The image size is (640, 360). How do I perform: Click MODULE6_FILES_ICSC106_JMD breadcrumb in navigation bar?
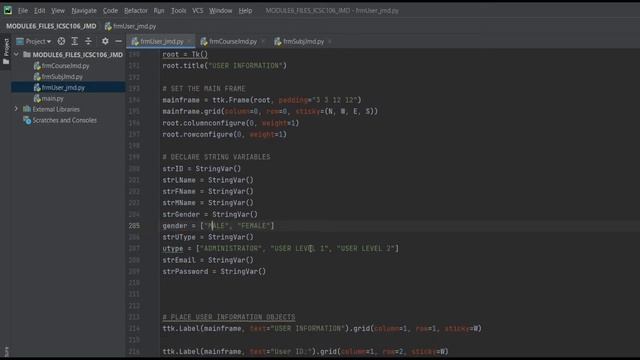[51, 26]
